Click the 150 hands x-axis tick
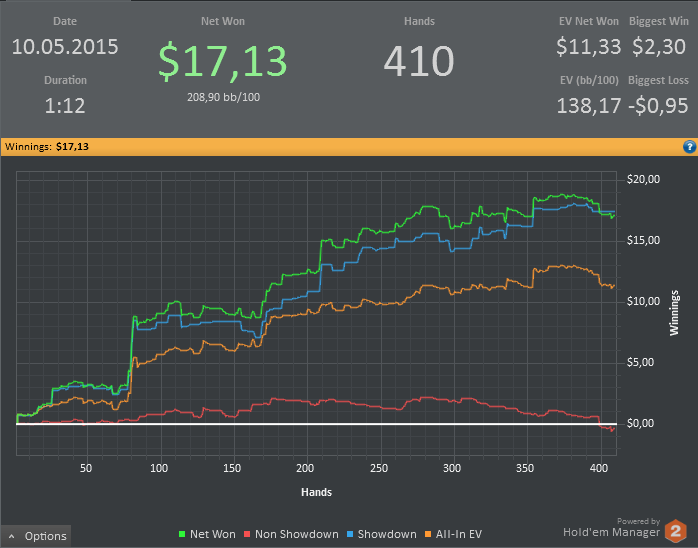The height and width of the screenshot is (548, 698). [232, 468]
